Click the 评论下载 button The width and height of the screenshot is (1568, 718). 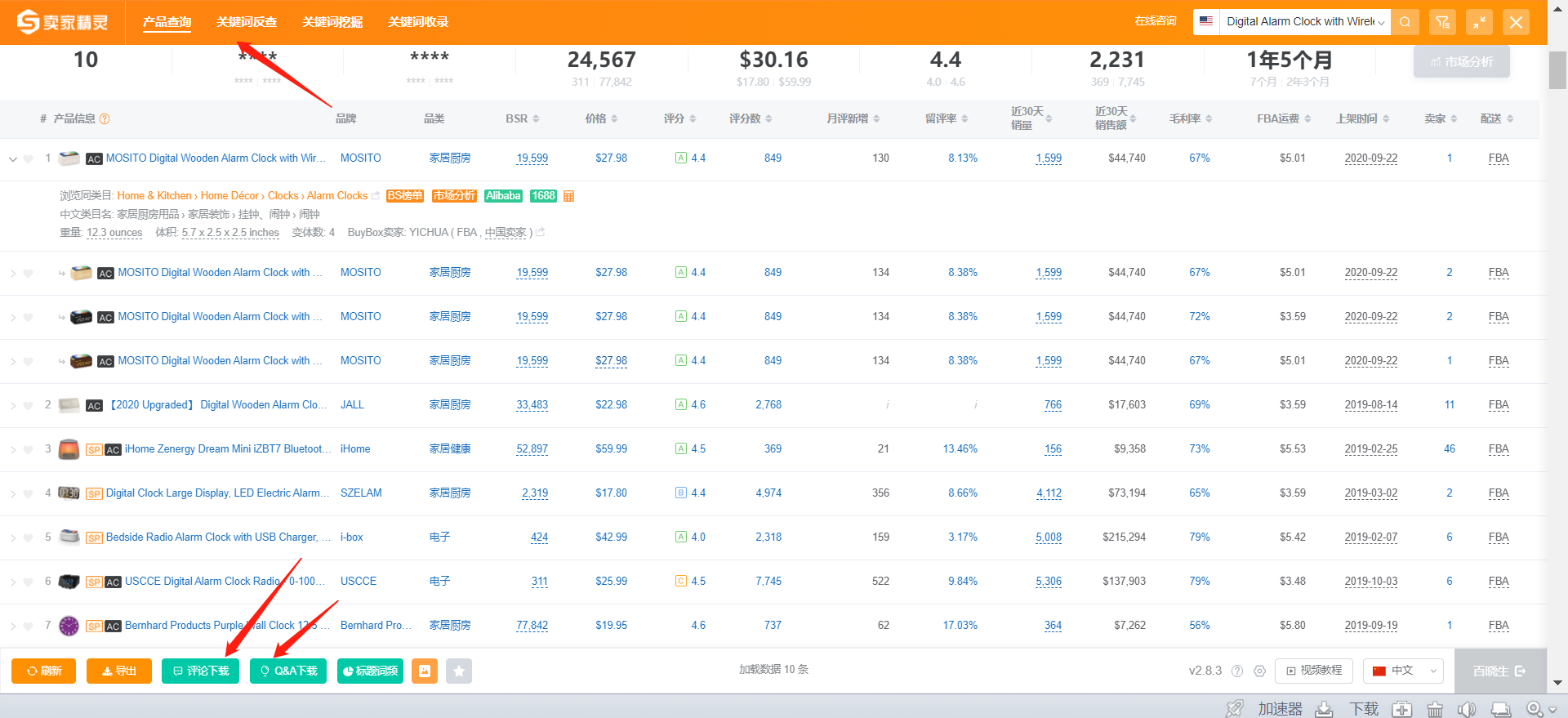200,671
